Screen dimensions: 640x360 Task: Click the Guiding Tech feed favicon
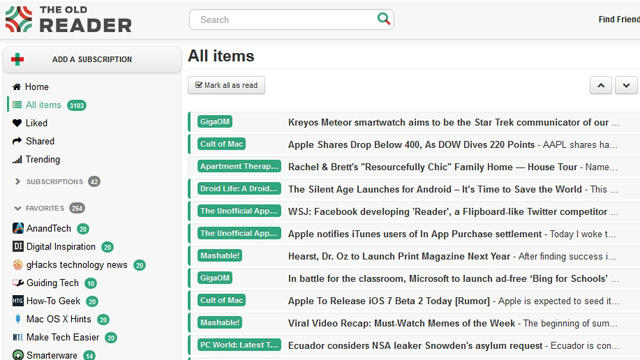click(18, 283)
